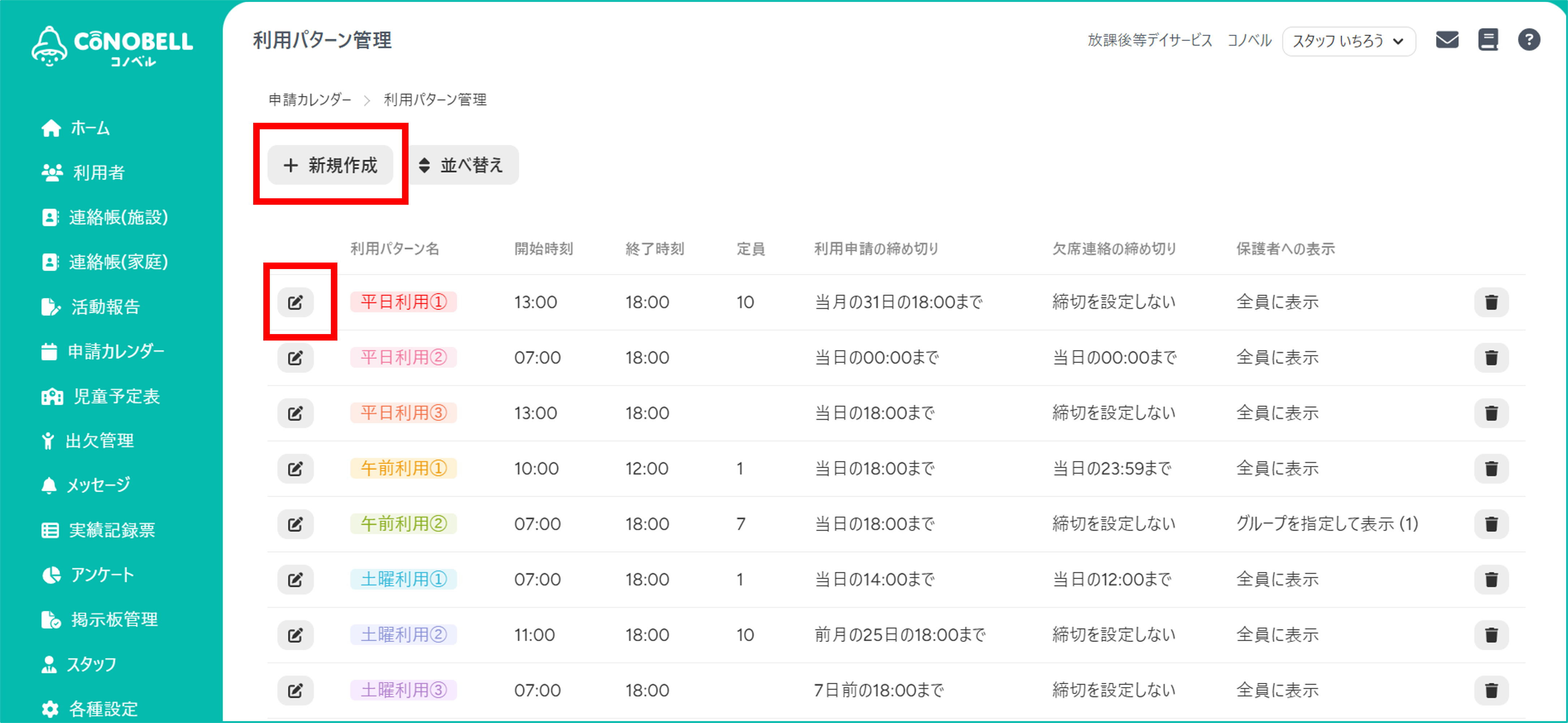
Task: Delete 平日利用① with trash icon
Action: click(1491, 302)
